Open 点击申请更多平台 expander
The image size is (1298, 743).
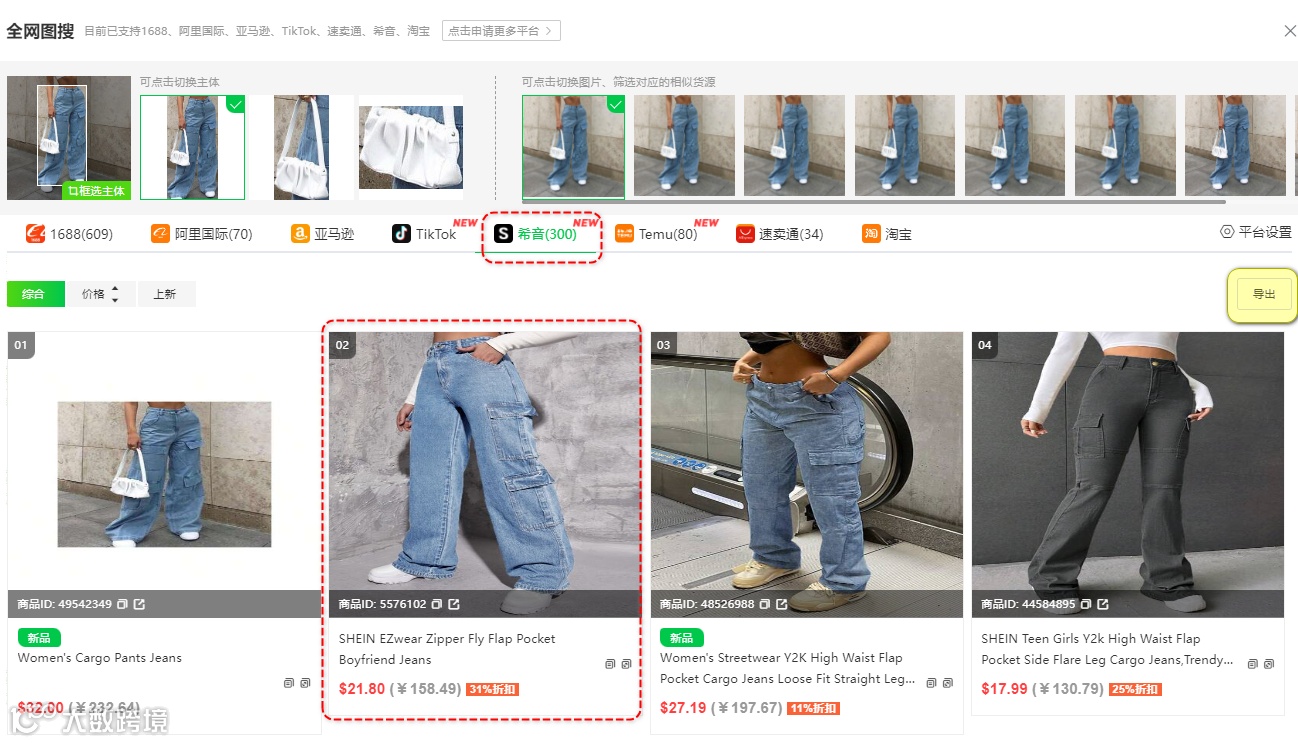pos(501,31)
